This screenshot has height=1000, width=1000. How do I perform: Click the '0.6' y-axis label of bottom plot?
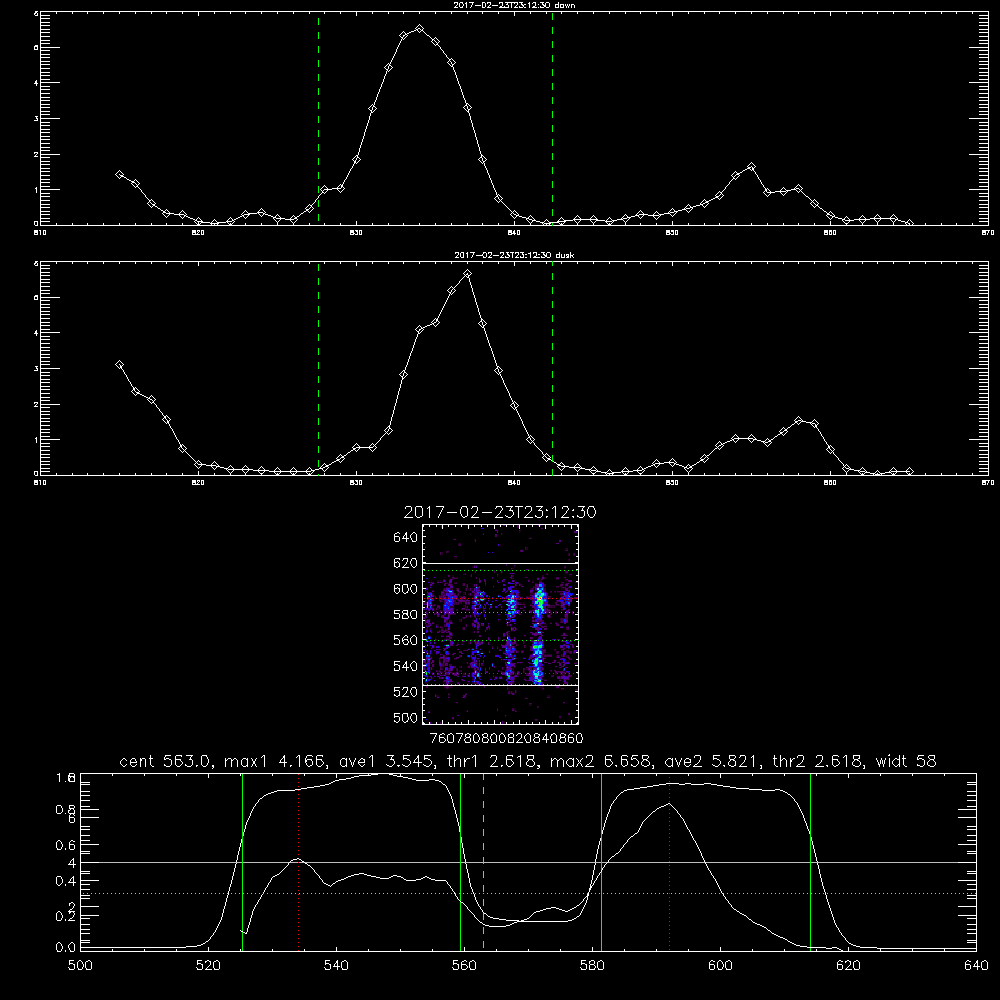[x=65, y=845]
